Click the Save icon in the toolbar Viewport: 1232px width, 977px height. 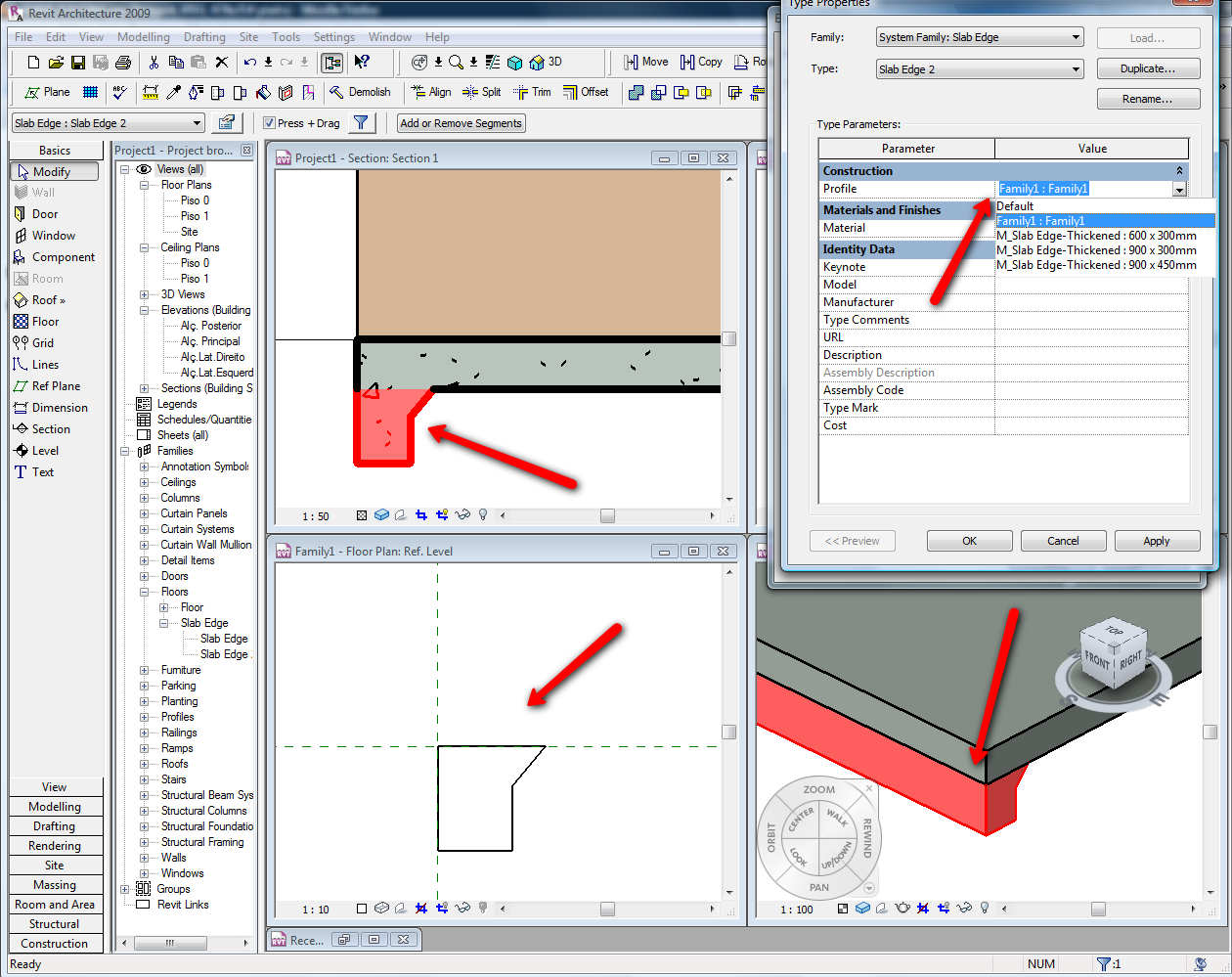(x=78, y=63)
